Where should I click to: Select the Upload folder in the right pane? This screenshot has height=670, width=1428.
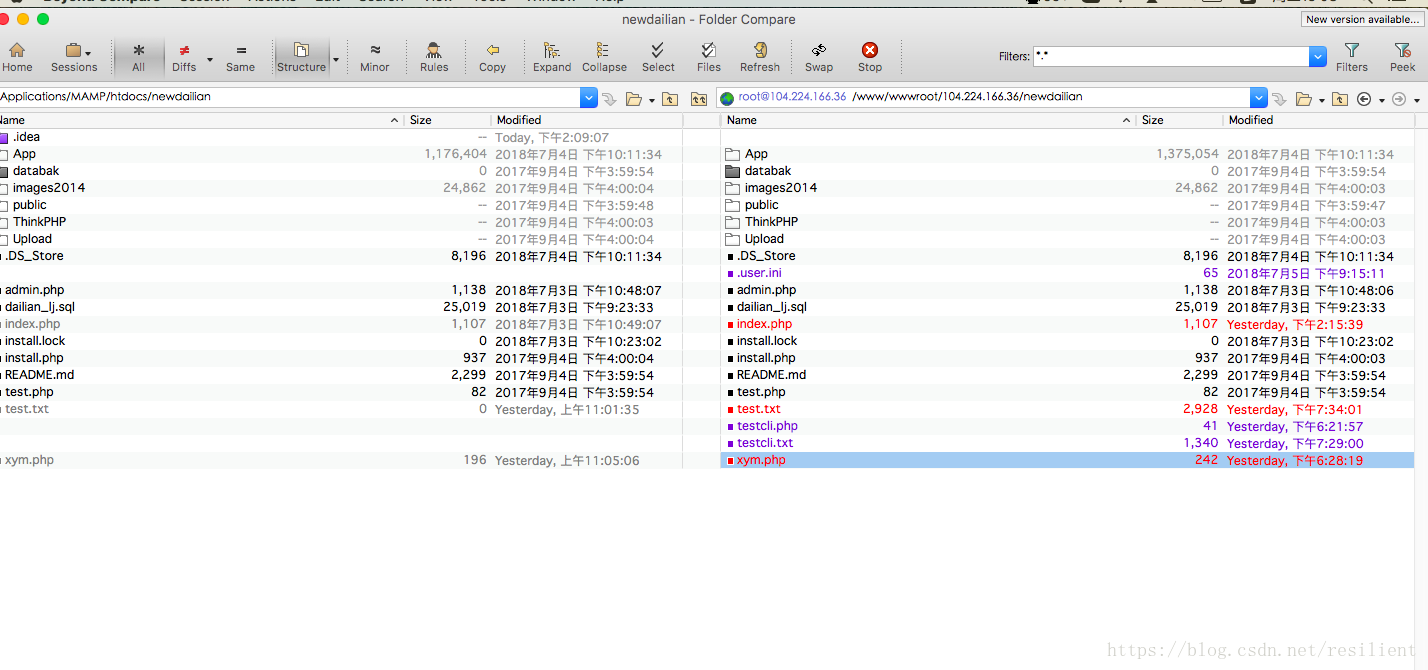pos(764,239)
